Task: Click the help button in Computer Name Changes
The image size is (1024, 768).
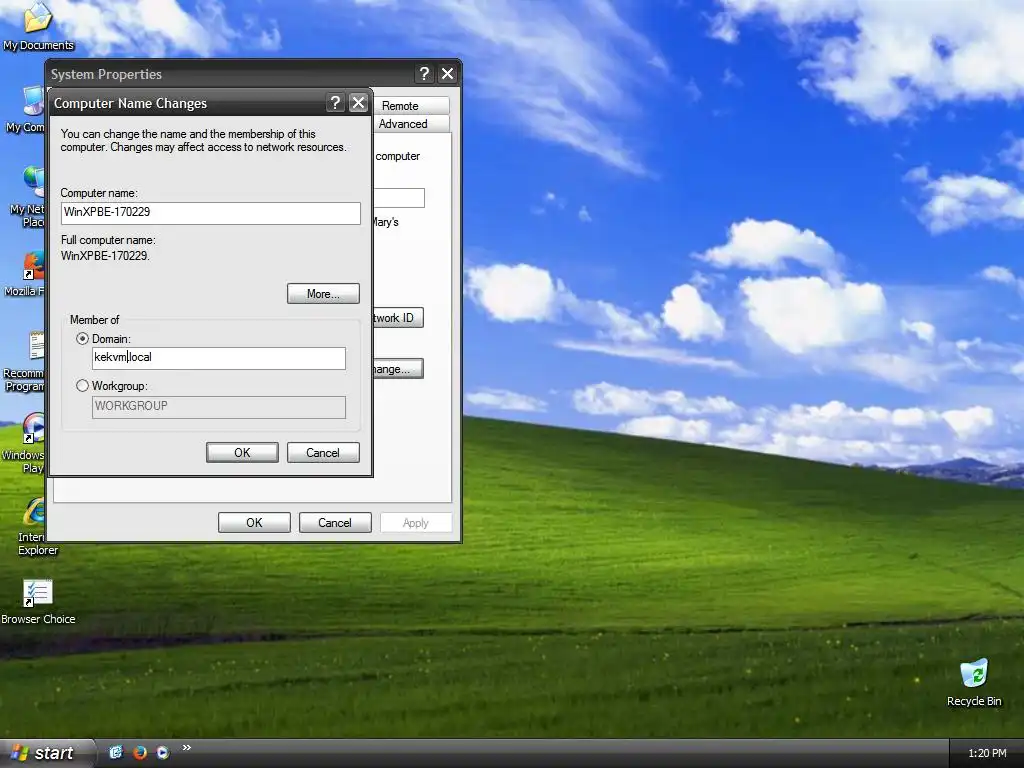Action: pyautogui.click(x=335, y=103)
